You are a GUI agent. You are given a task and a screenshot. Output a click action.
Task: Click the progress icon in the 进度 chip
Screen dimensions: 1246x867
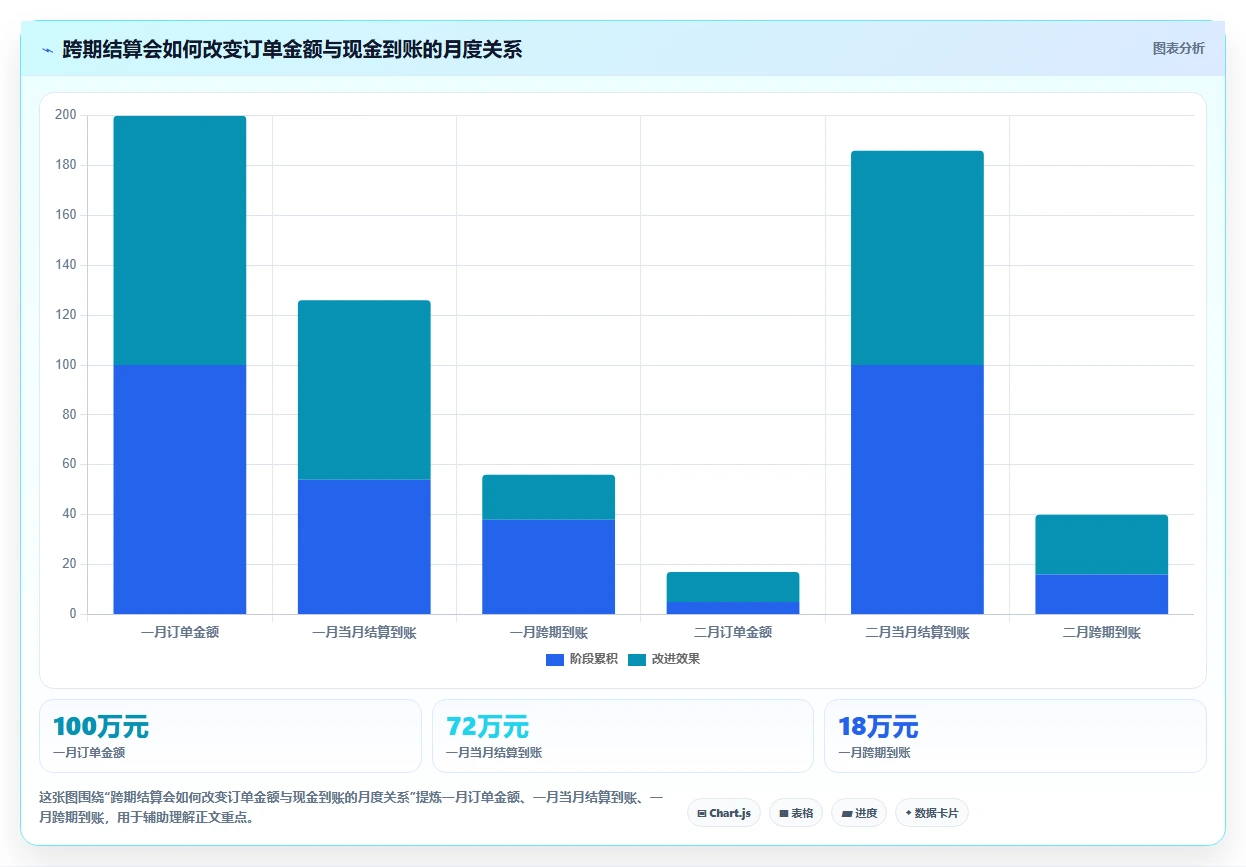(x=846, y=813)
